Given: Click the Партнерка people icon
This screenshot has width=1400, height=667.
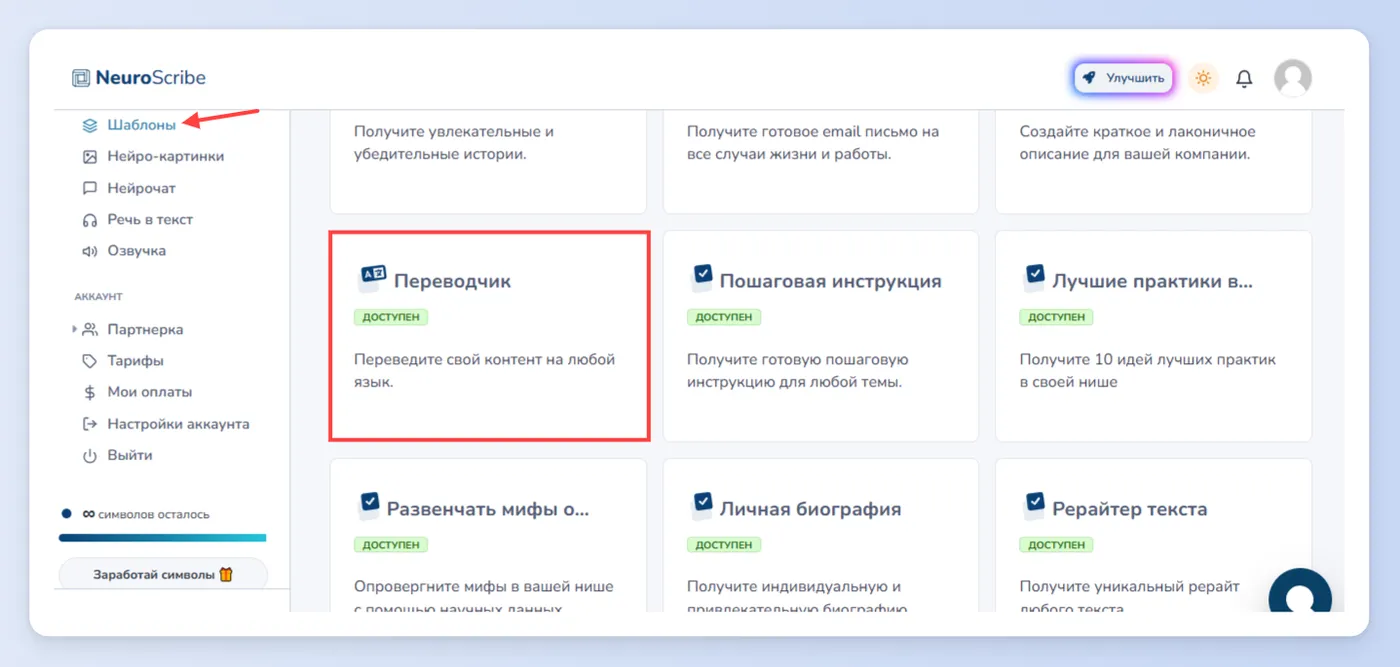Looking at the screenshot, I should (x=90, y=329).
